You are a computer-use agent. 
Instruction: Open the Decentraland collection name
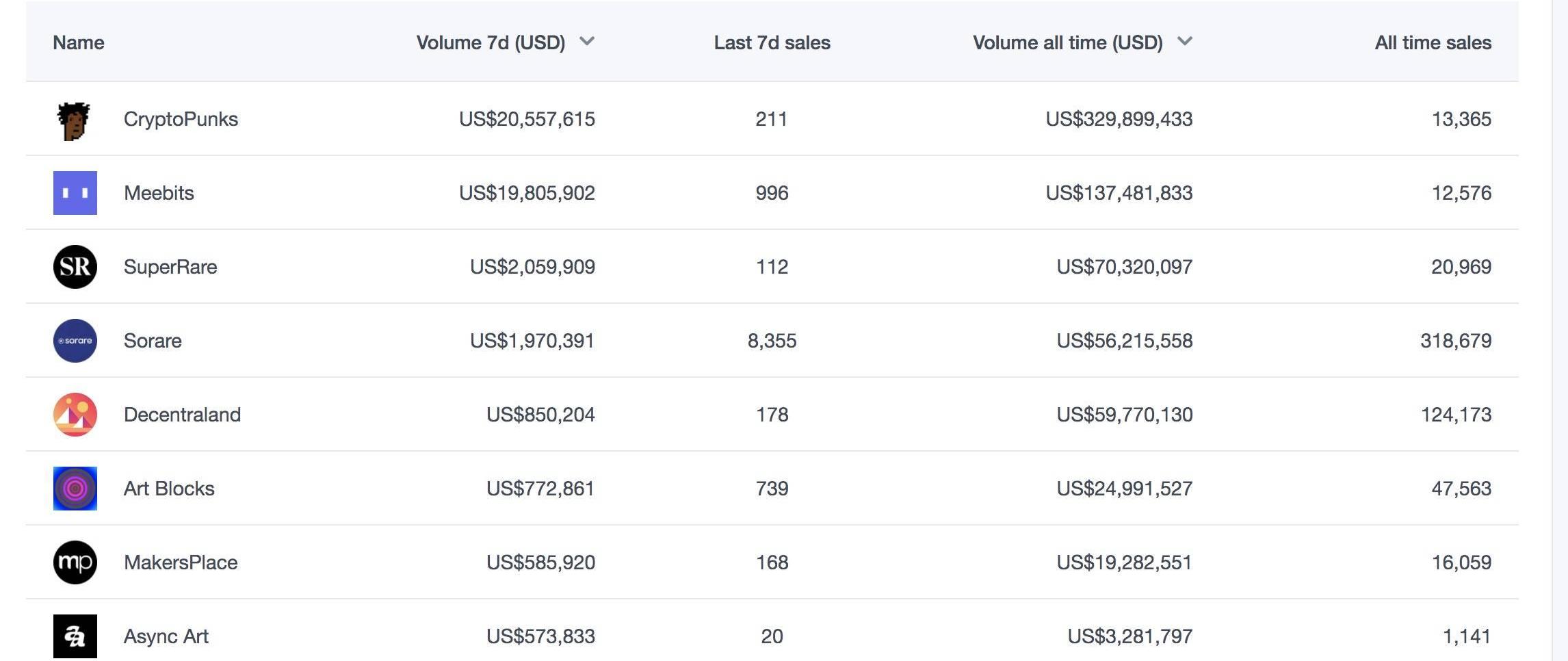[x=182, y=415]
